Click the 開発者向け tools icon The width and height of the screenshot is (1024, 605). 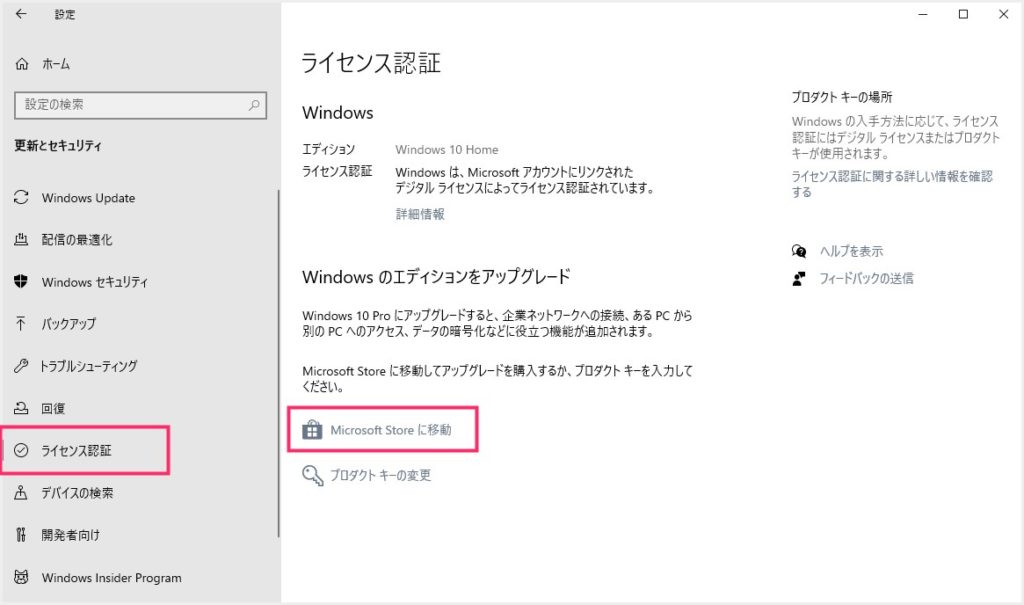(21, 534)
